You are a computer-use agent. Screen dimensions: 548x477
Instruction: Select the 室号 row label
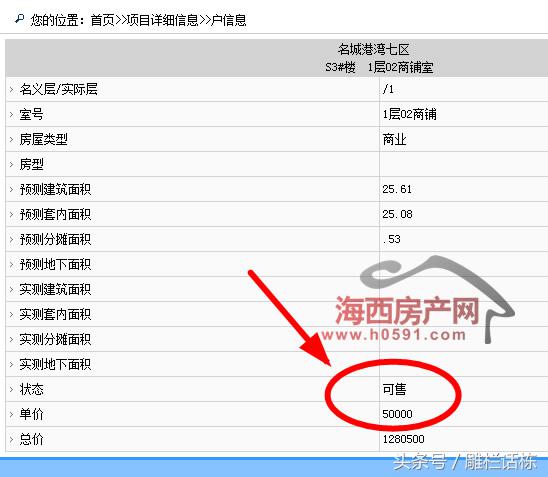(31, 114)
